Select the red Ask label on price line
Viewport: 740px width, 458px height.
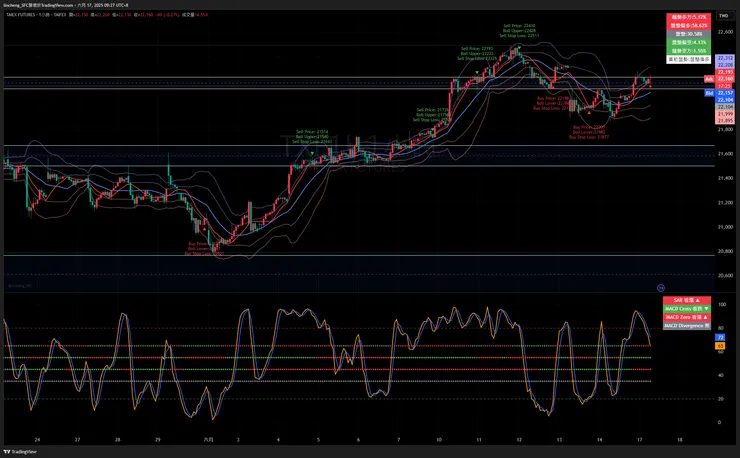tap(709, 79)
